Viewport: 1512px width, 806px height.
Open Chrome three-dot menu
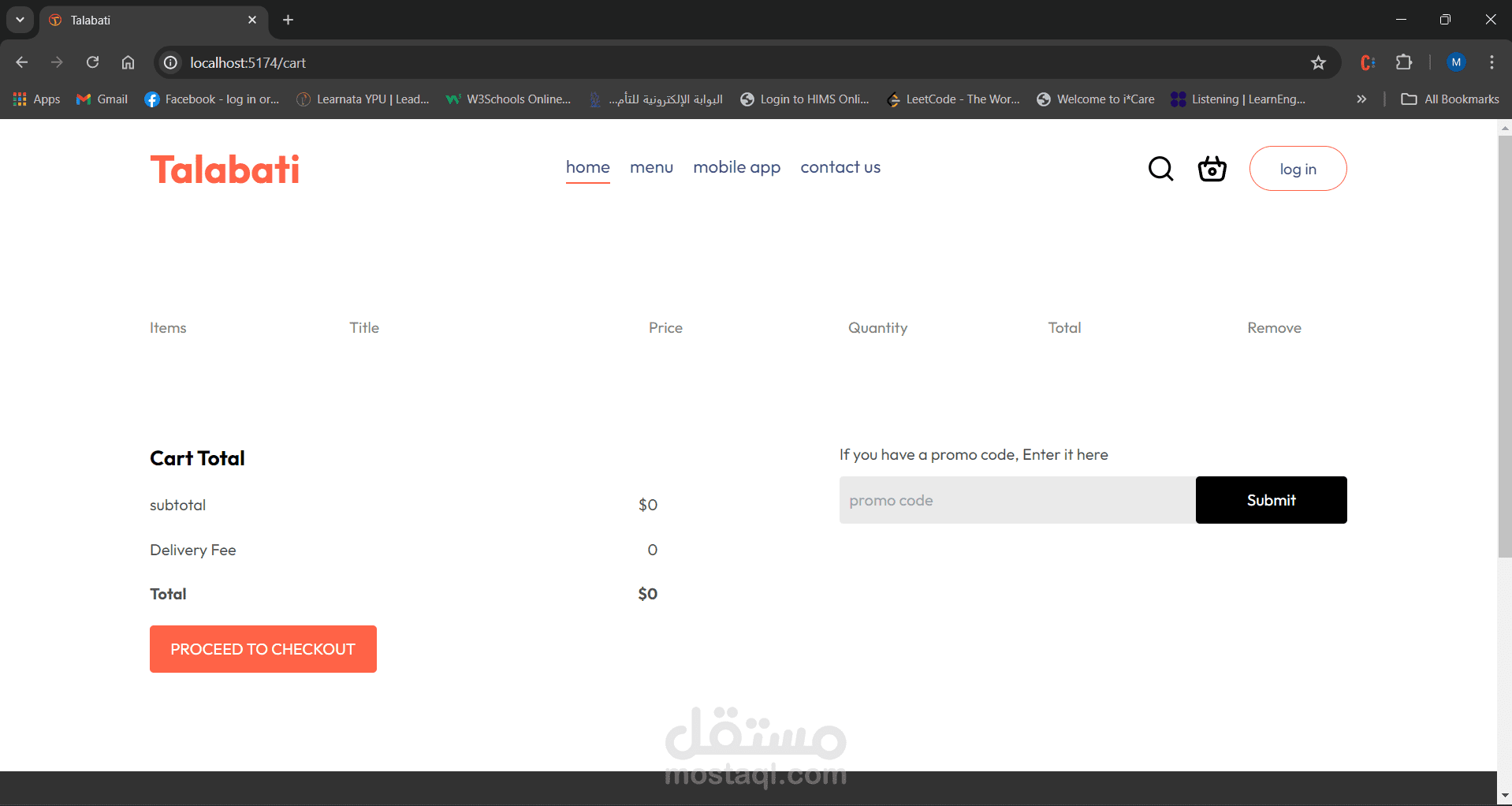pyautogui.click(x=1492, y=62)
